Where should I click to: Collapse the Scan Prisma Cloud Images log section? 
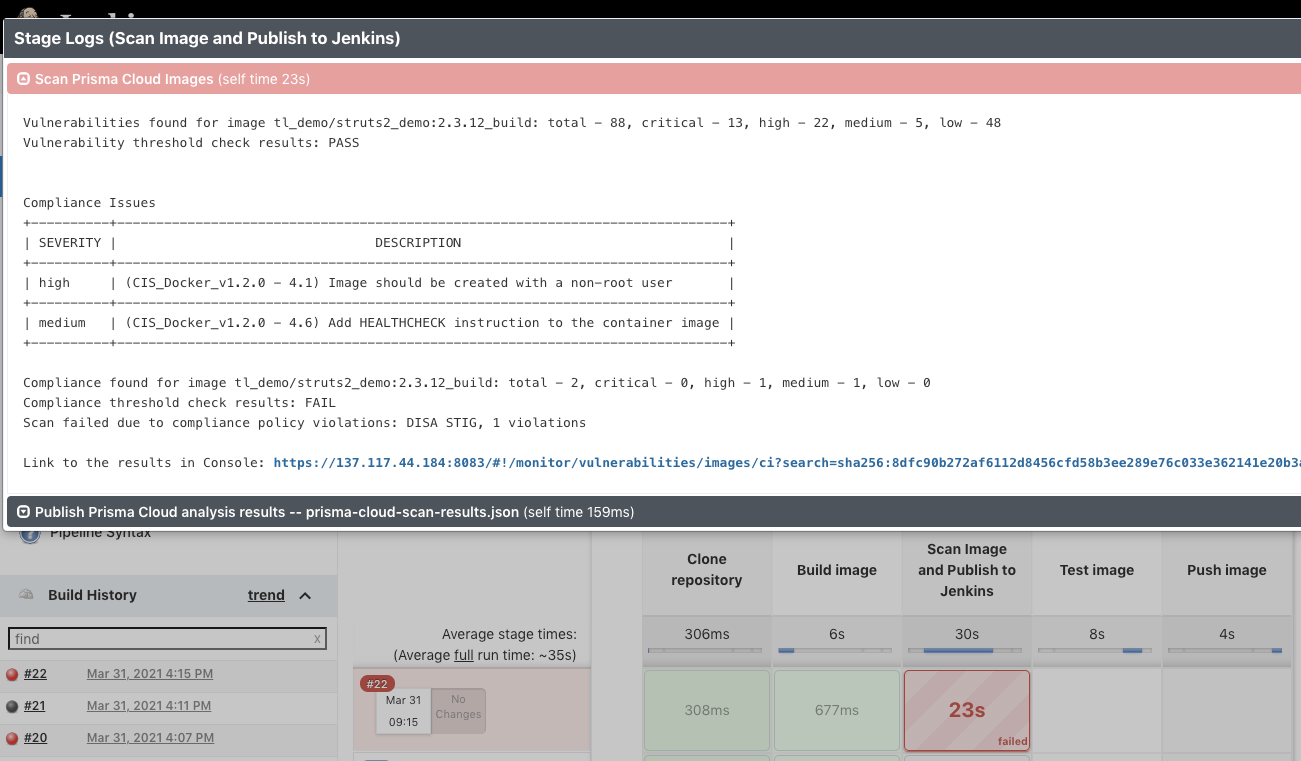[24, 79]
